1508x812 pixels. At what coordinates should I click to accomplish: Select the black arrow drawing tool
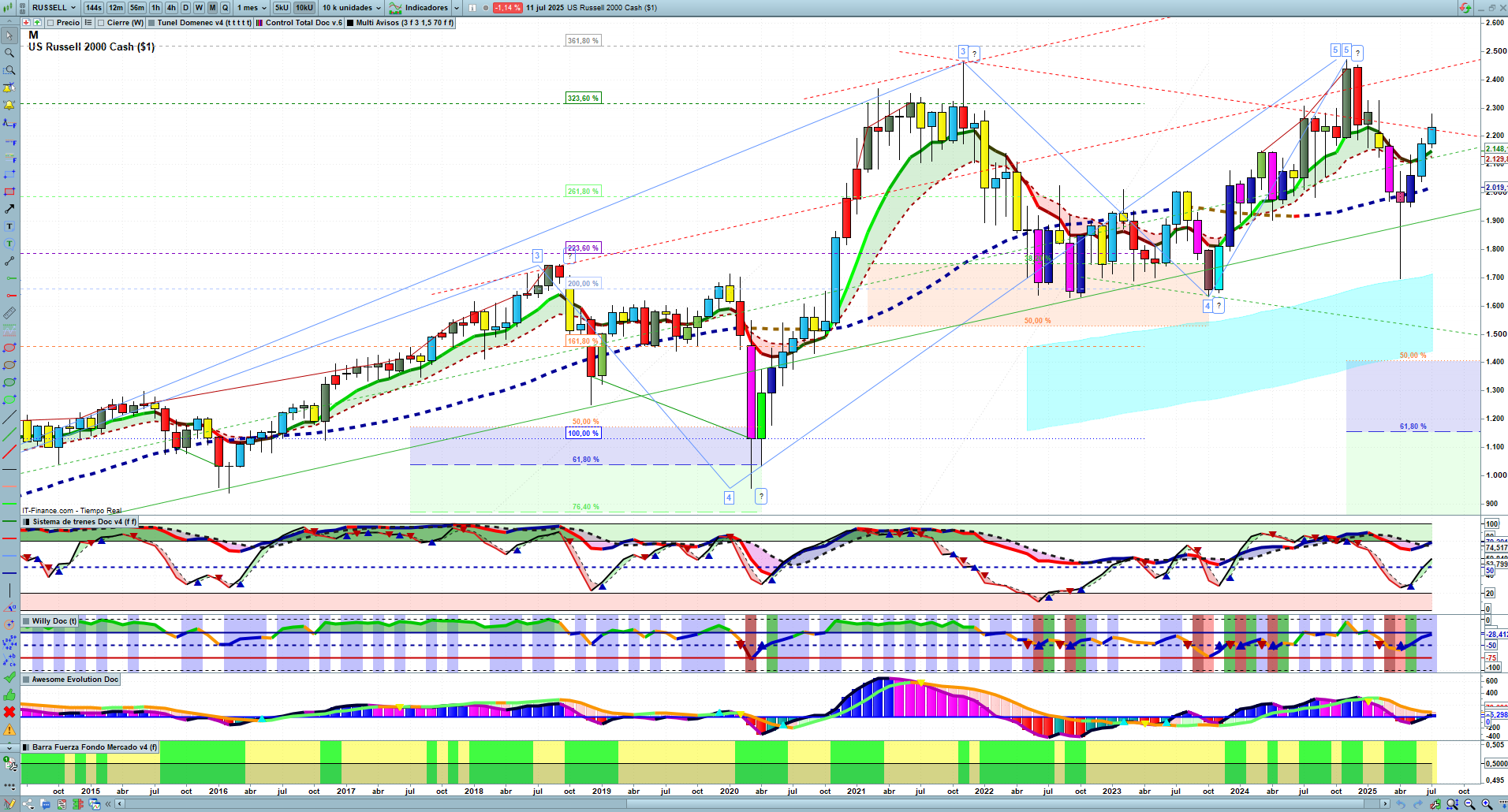tap(9, 209)
